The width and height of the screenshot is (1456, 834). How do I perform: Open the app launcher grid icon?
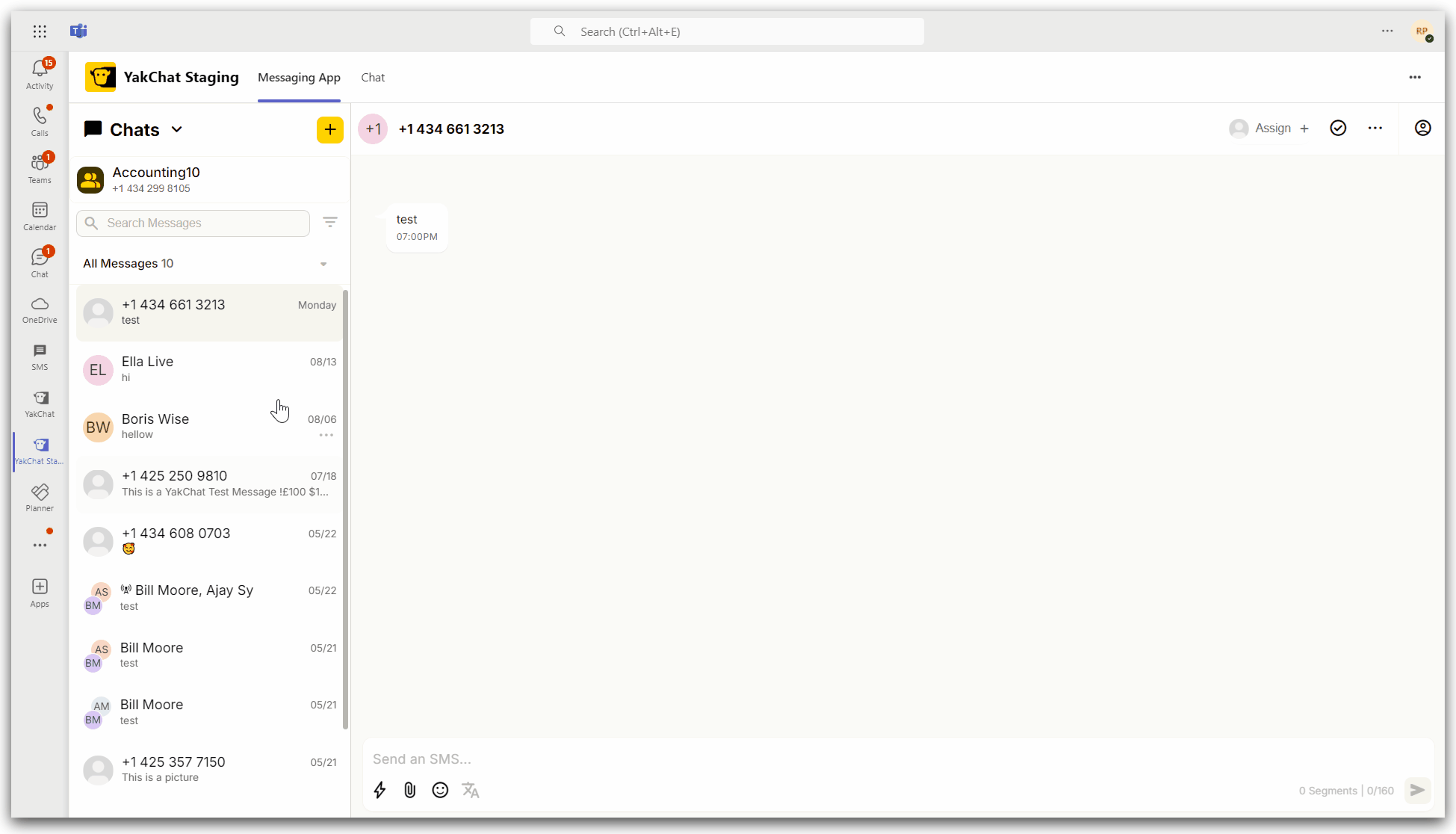click(x=40, y=31)
